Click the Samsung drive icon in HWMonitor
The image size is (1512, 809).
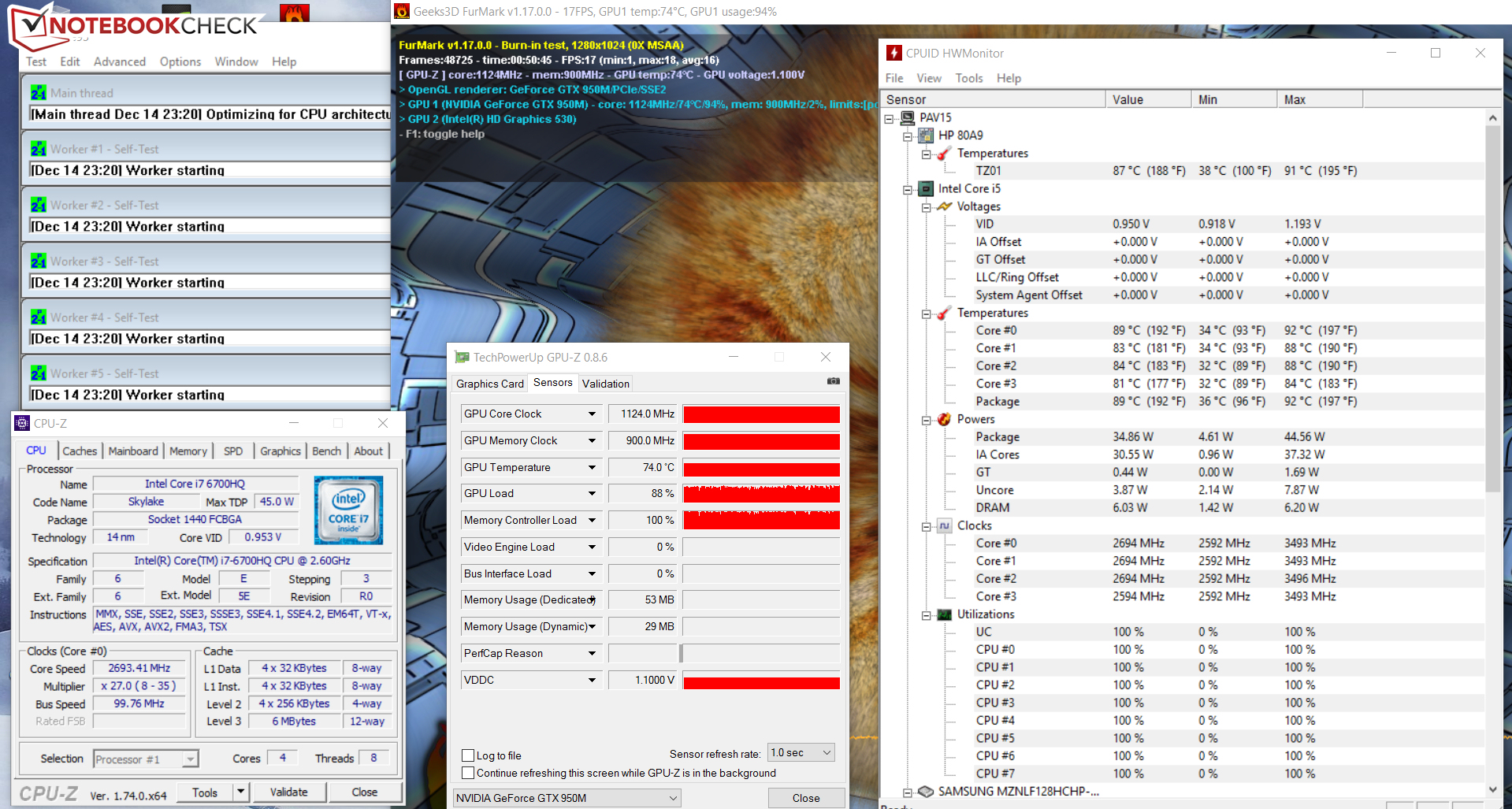point(926,791)
